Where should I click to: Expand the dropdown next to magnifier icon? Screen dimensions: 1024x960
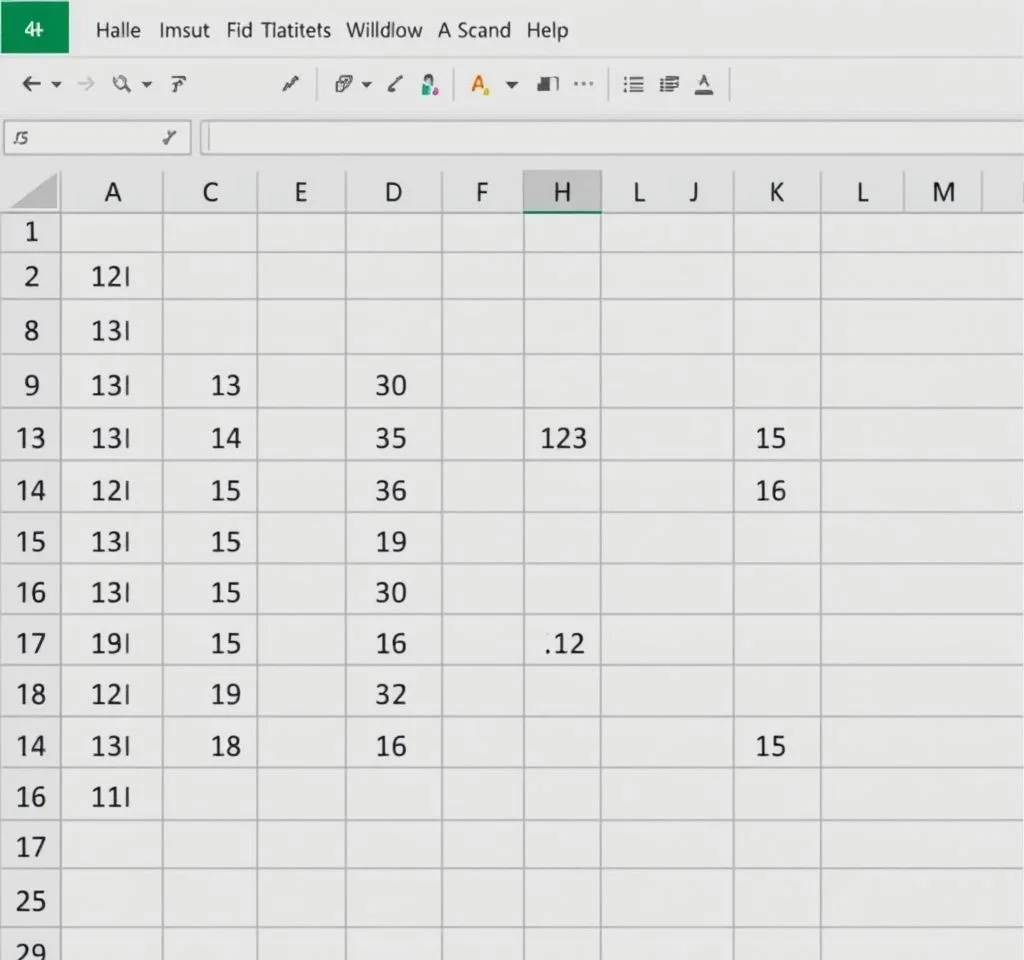pos(147,85)
